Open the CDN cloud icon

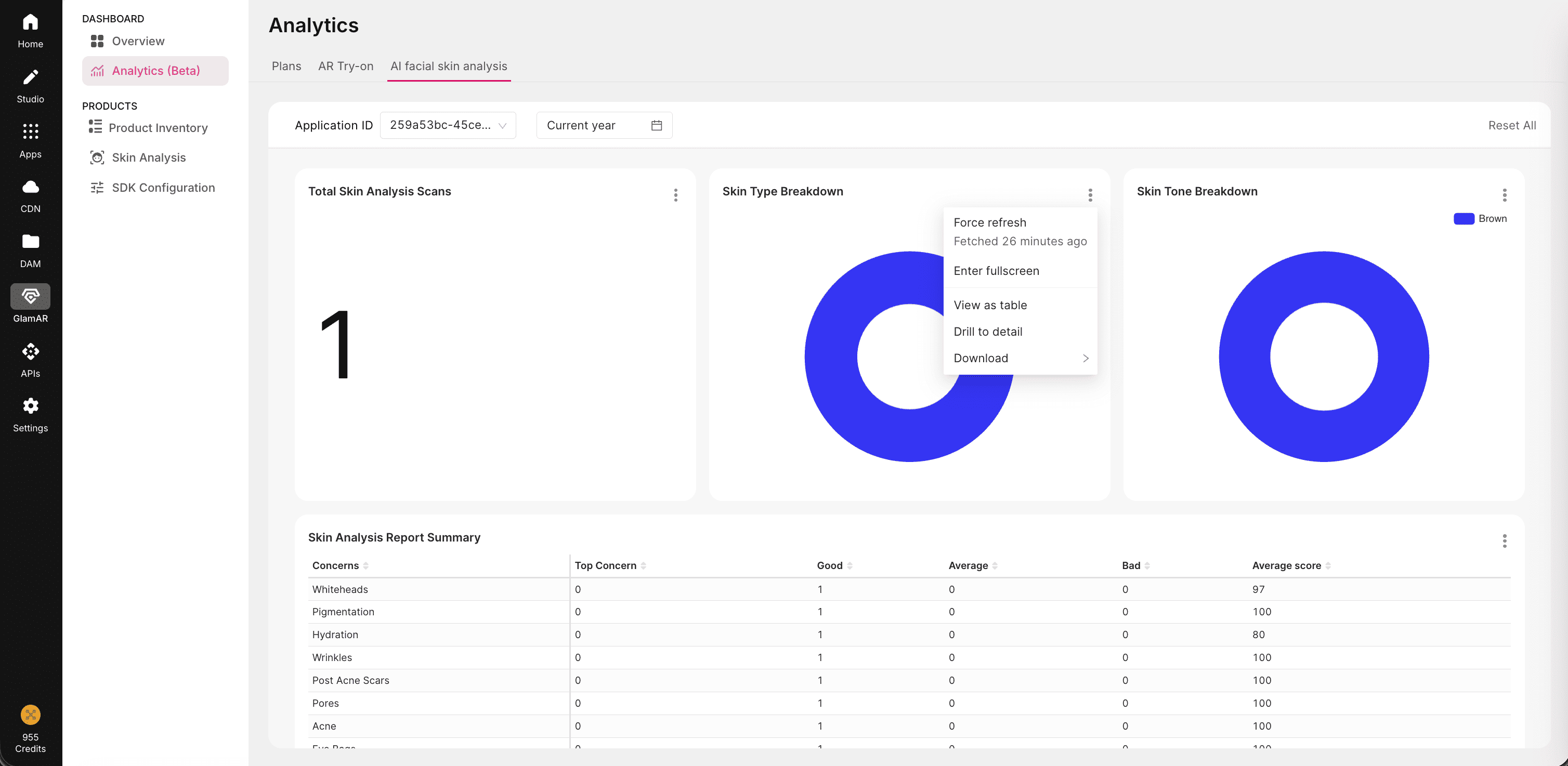click(x=31, y=187)
